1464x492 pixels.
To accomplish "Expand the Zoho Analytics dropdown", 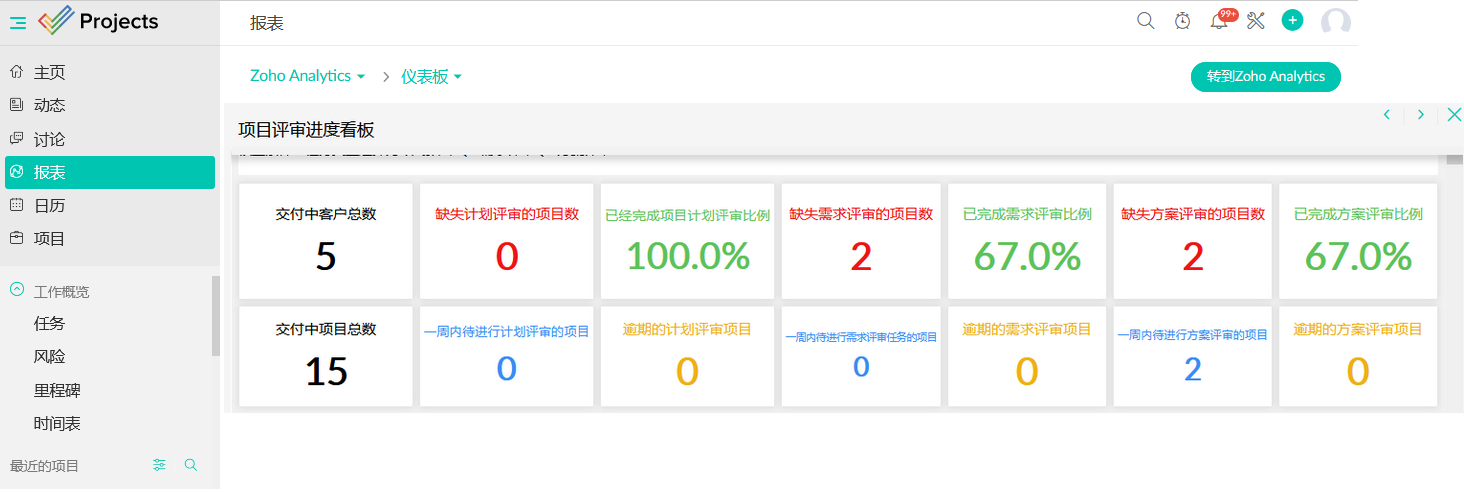I will [307, 76].
